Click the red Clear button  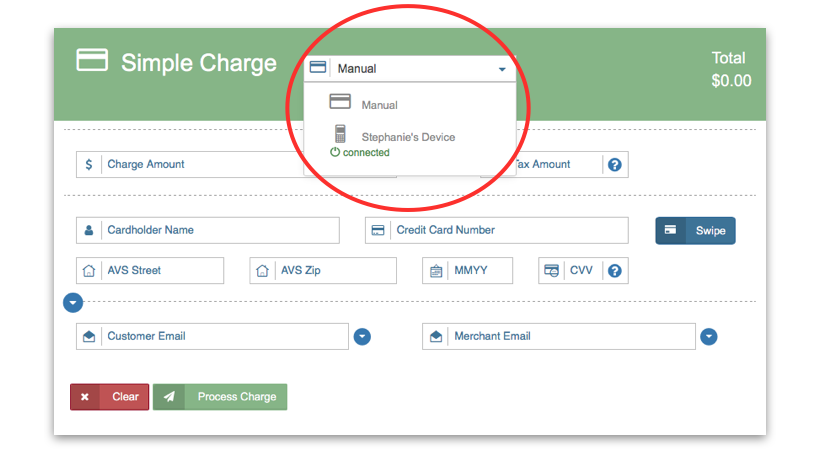point(110,397)
